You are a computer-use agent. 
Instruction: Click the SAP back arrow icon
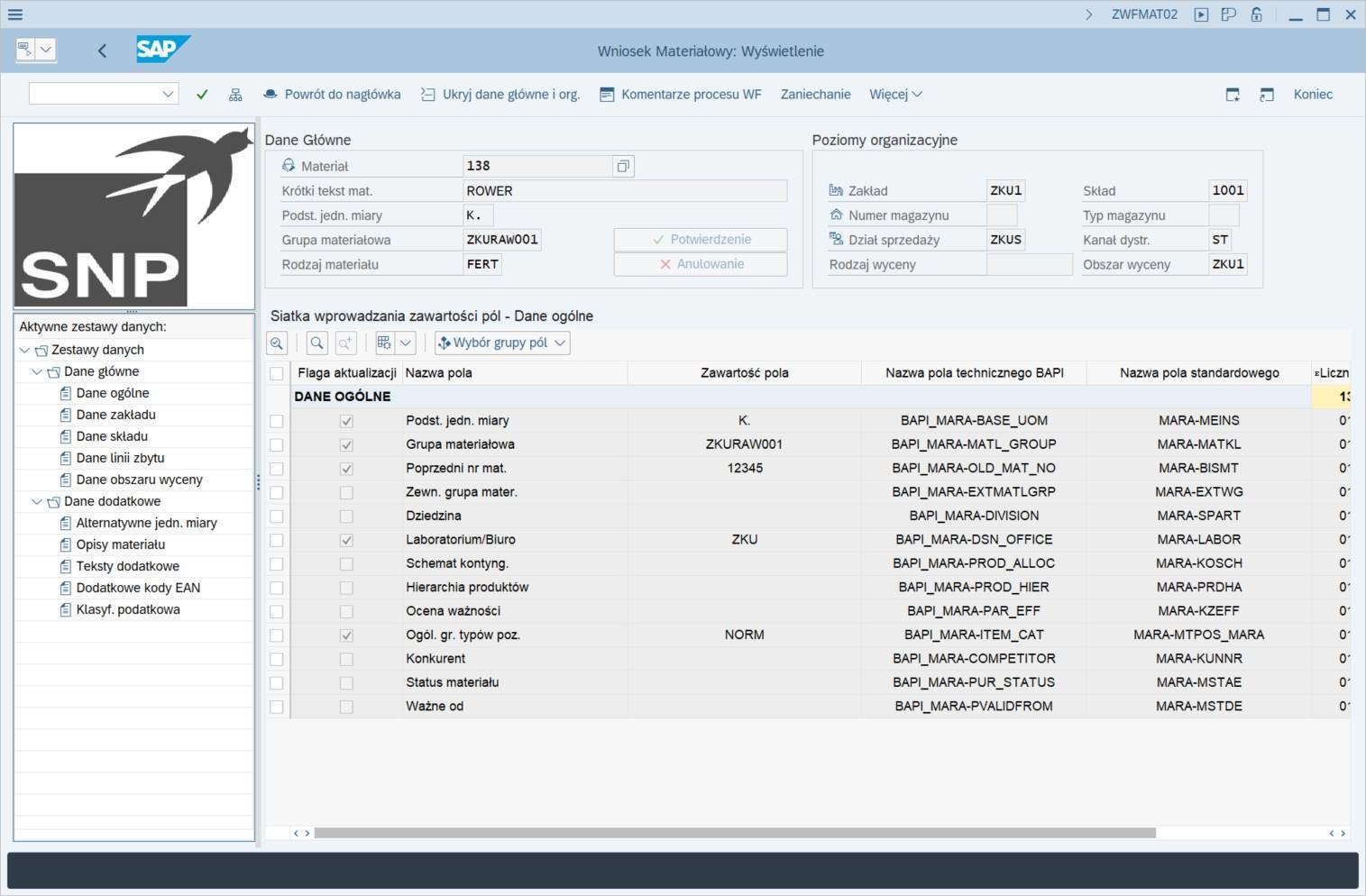[102, 51]
